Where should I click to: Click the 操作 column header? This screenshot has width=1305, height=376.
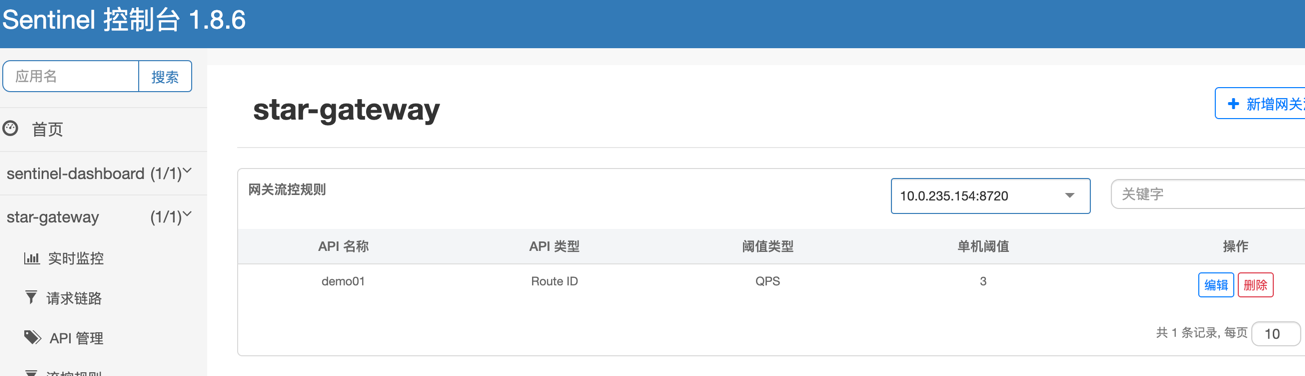click(1235, 246)
